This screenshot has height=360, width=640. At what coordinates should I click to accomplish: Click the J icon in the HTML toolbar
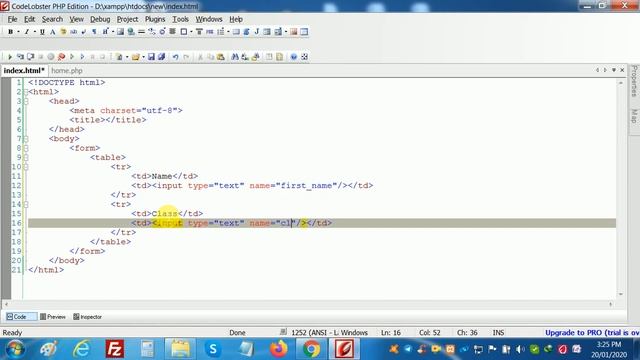pyautogui.click(x=257, y=32)
